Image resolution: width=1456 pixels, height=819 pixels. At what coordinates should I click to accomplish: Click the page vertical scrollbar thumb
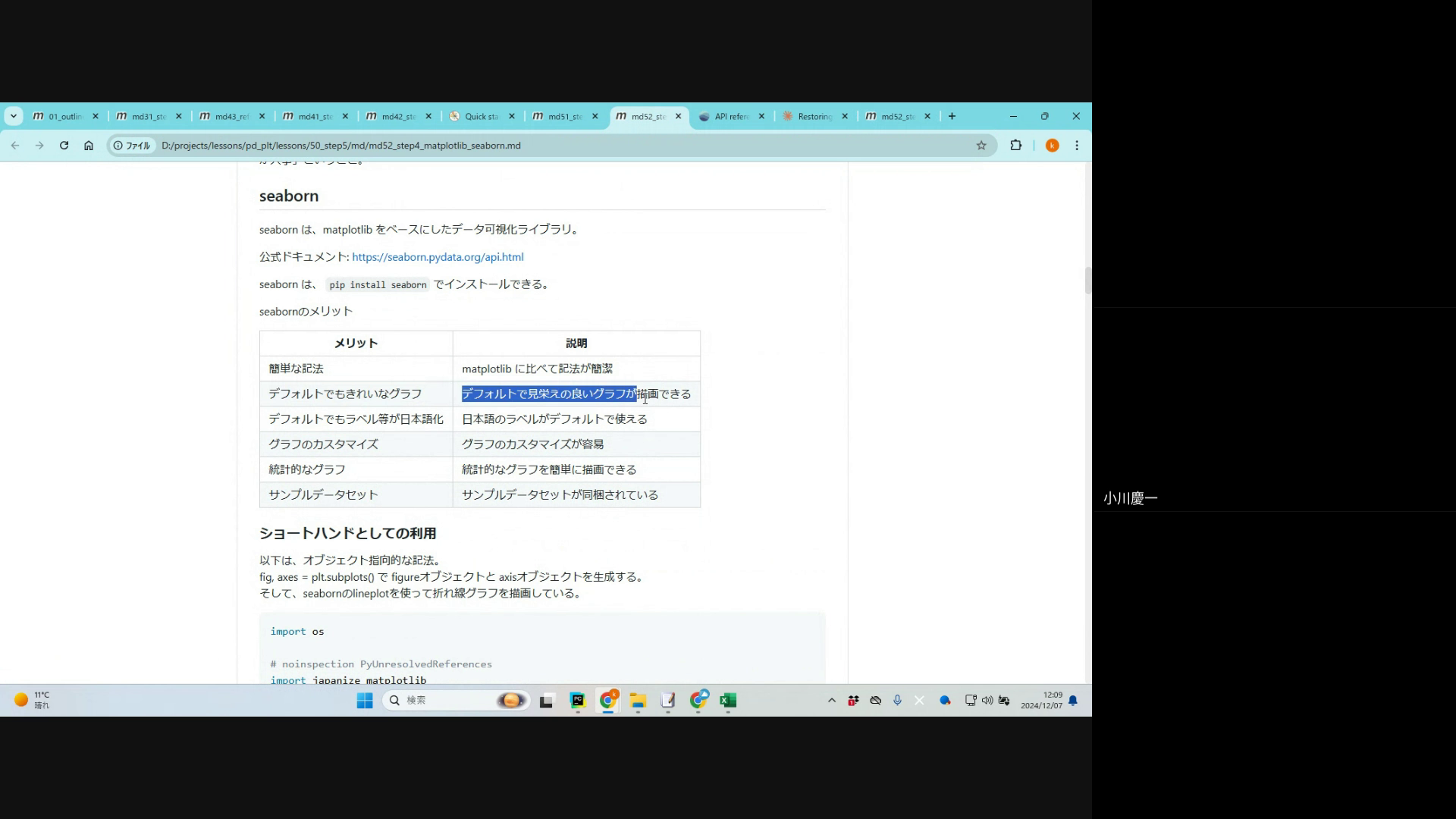[1087, 281]
